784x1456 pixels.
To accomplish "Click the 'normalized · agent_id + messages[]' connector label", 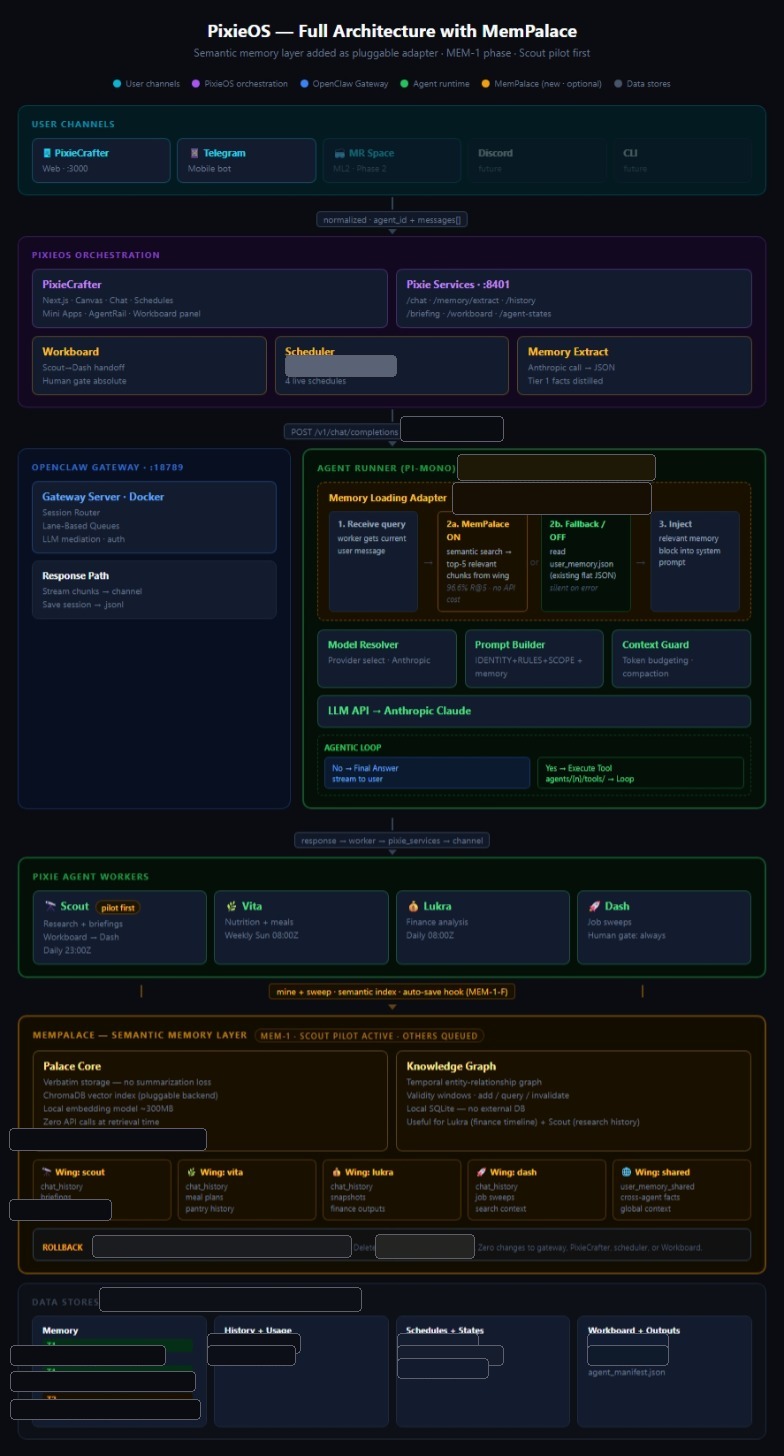I will (392, 219).
